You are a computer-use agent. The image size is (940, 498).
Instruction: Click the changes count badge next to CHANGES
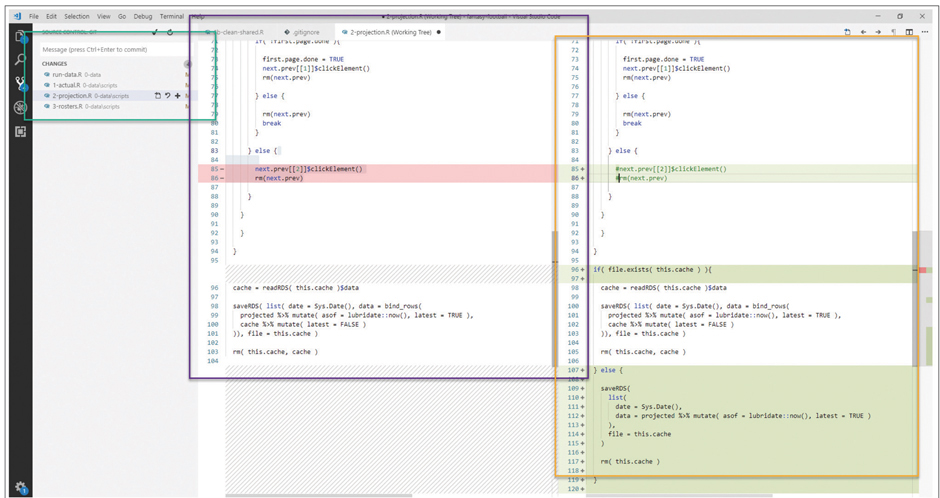click(x=188, y=64)
